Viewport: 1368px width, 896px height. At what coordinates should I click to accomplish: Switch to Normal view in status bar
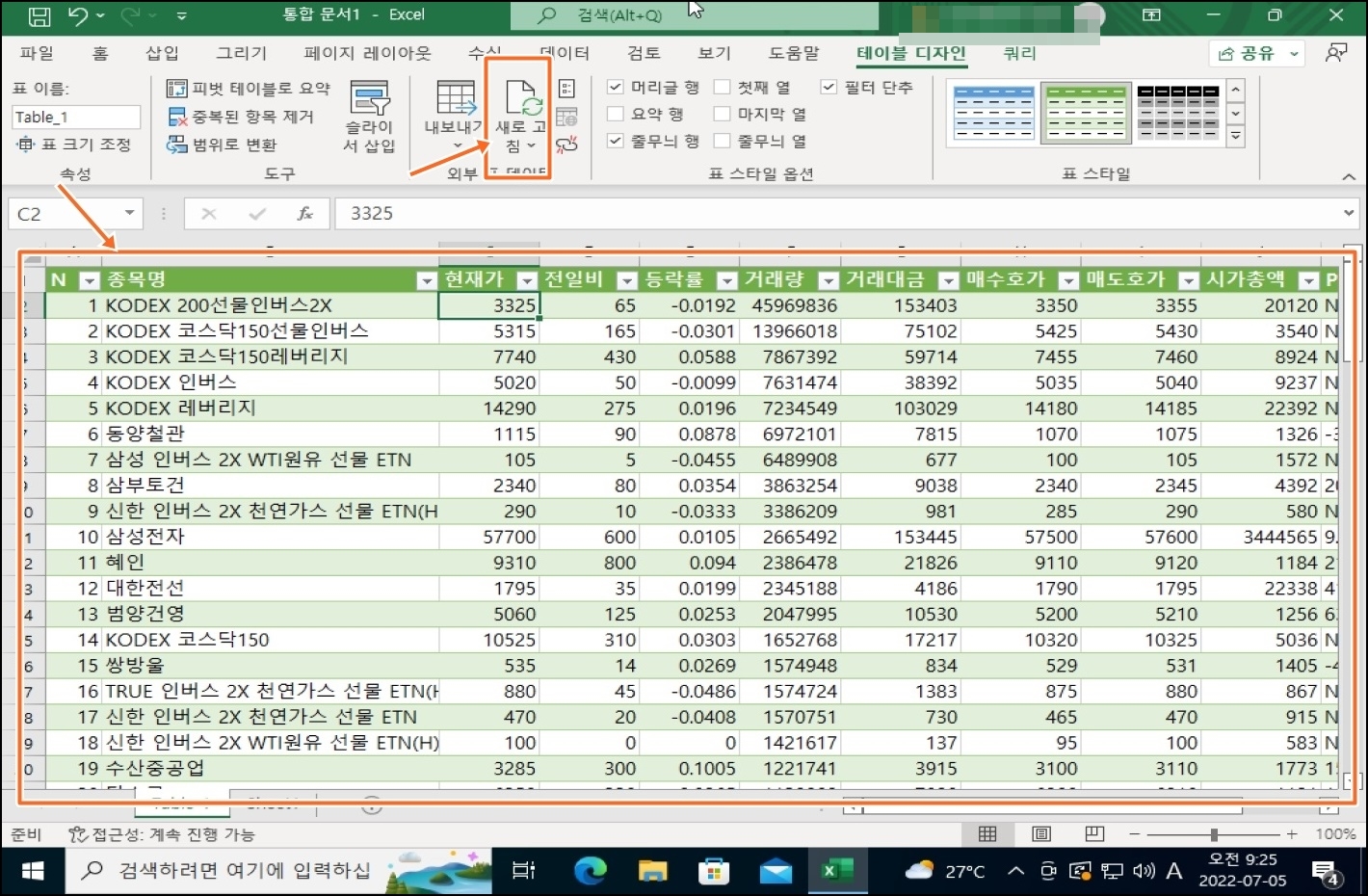(987, 834)
